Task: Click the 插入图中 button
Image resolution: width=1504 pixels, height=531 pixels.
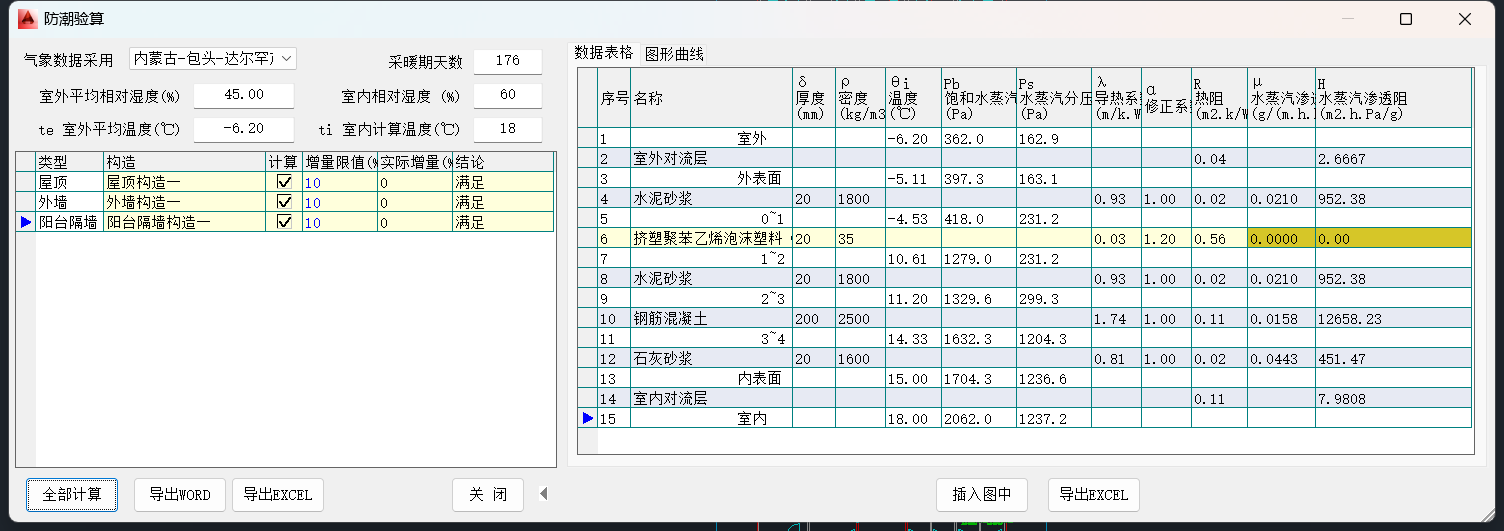Action: point(982,494)
